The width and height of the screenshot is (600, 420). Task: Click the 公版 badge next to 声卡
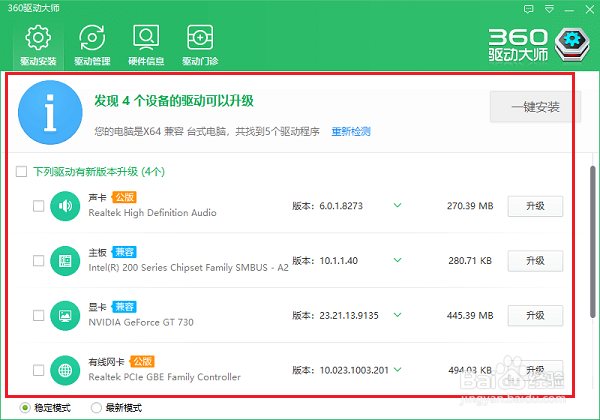coord(124,197)
